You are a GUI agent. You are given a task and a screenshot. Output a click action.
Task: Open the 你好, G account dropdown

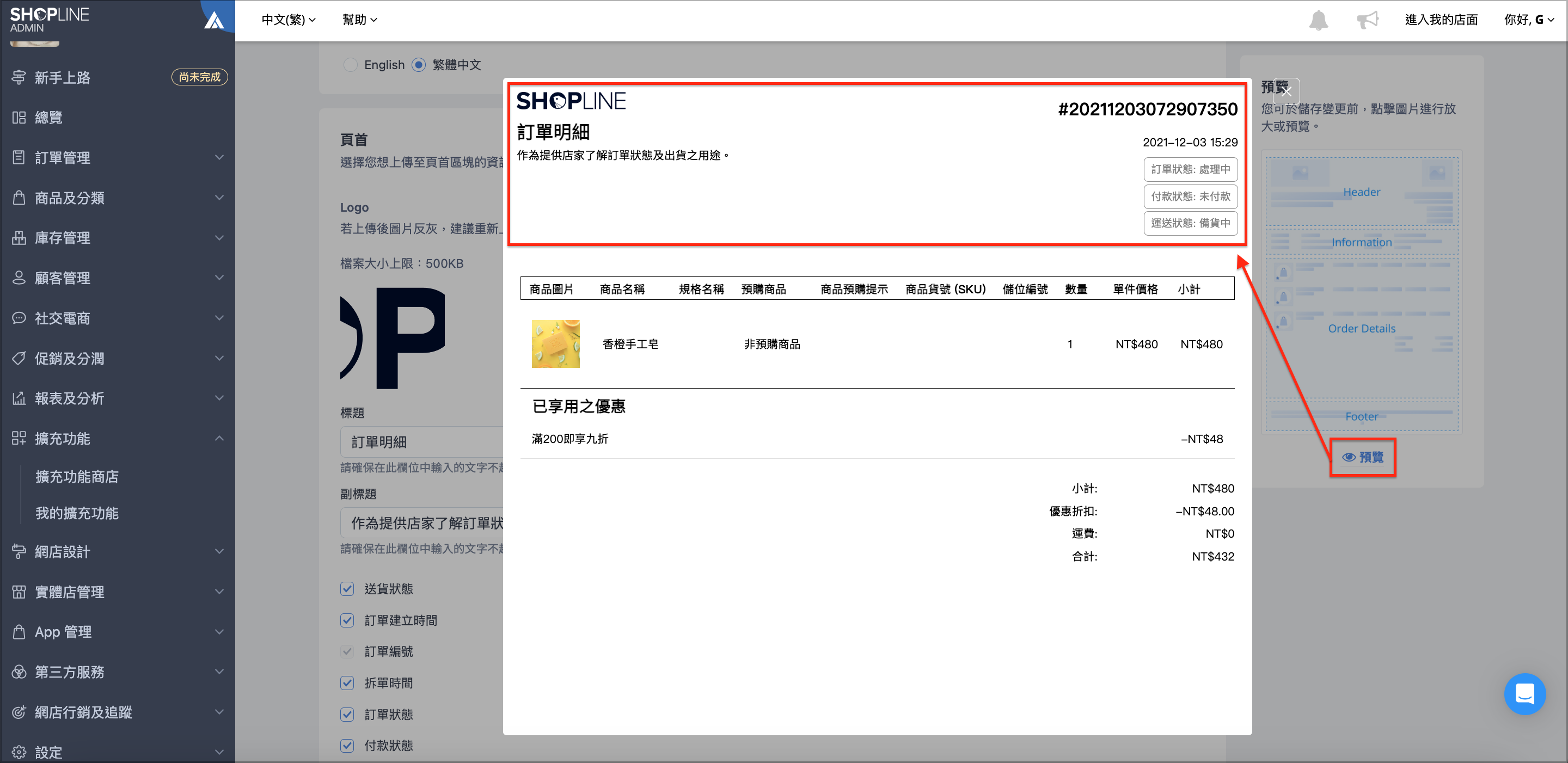(1529, 20)
